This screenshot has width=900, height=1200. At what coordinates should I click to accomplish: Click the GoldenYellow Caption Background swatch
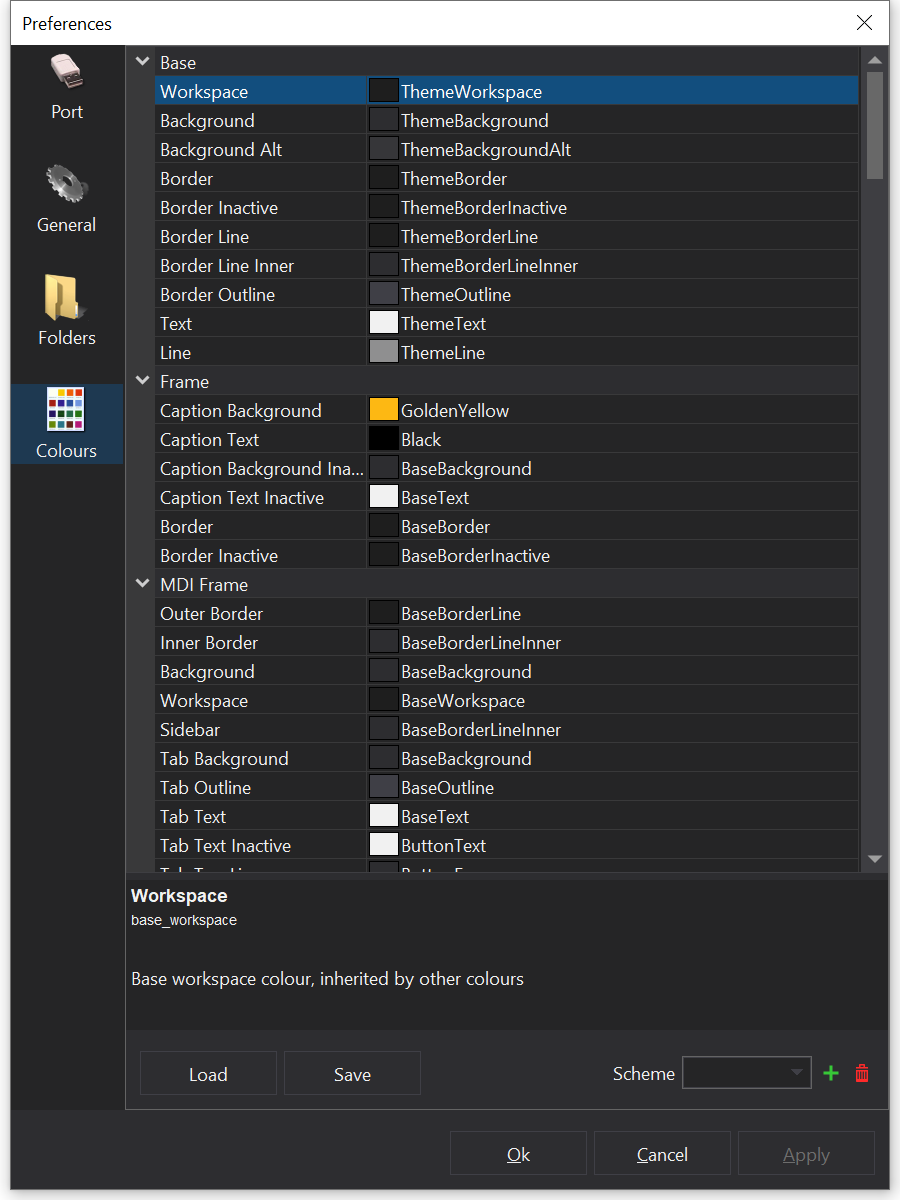(384, 410)
